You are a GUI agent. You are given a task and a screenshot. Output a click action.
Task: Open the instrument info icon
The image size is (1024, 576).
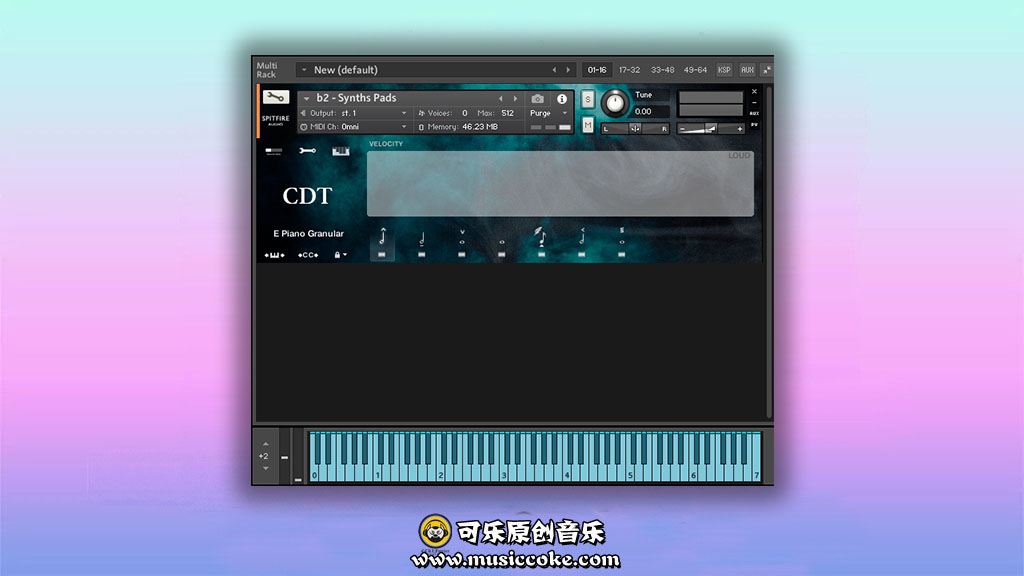click(562, 99)
